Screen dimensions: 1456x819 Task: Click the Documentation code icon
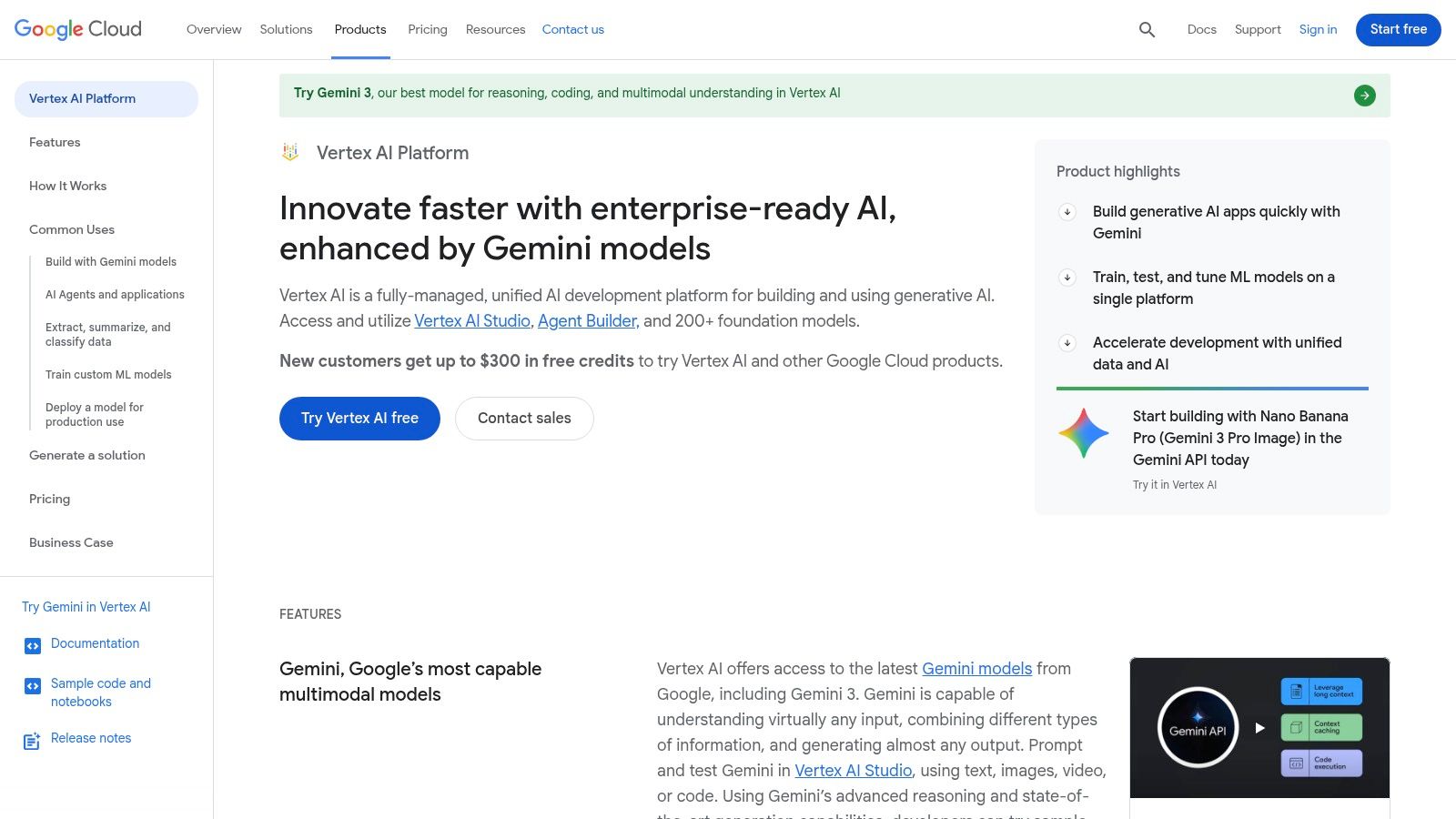[x=33, y=646]
